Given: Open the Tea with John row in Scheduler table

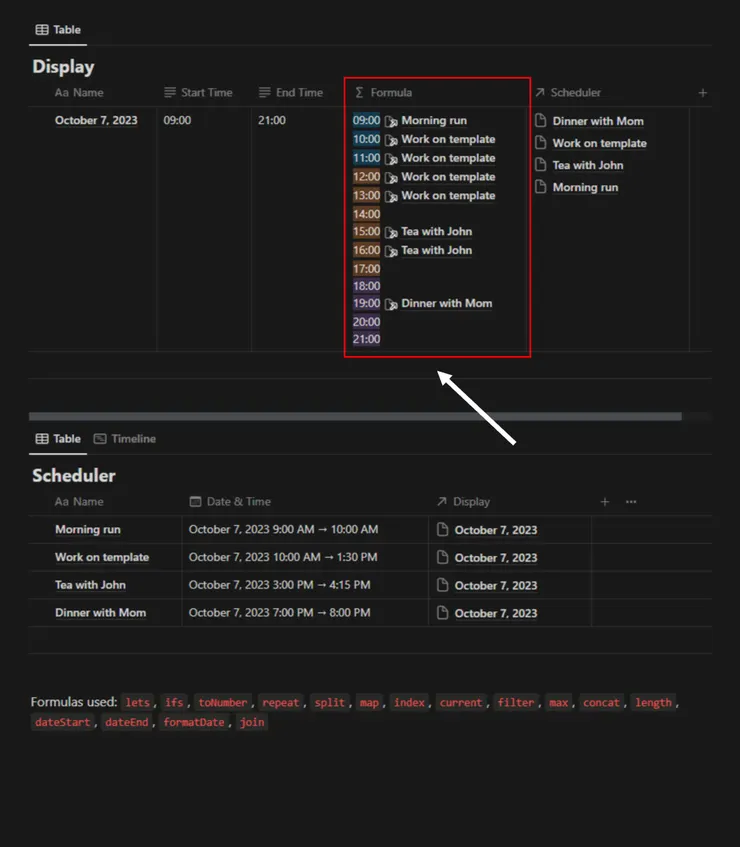Looking at the screenshot, I should coord(90,585).
